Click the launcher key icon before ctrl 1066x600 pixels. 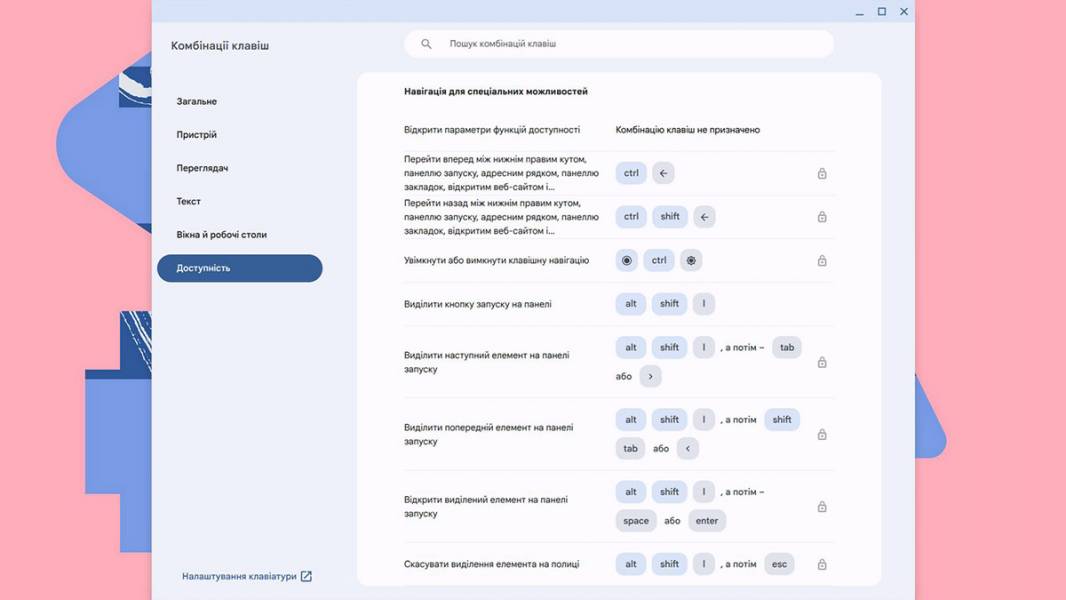tap(627, 260)
